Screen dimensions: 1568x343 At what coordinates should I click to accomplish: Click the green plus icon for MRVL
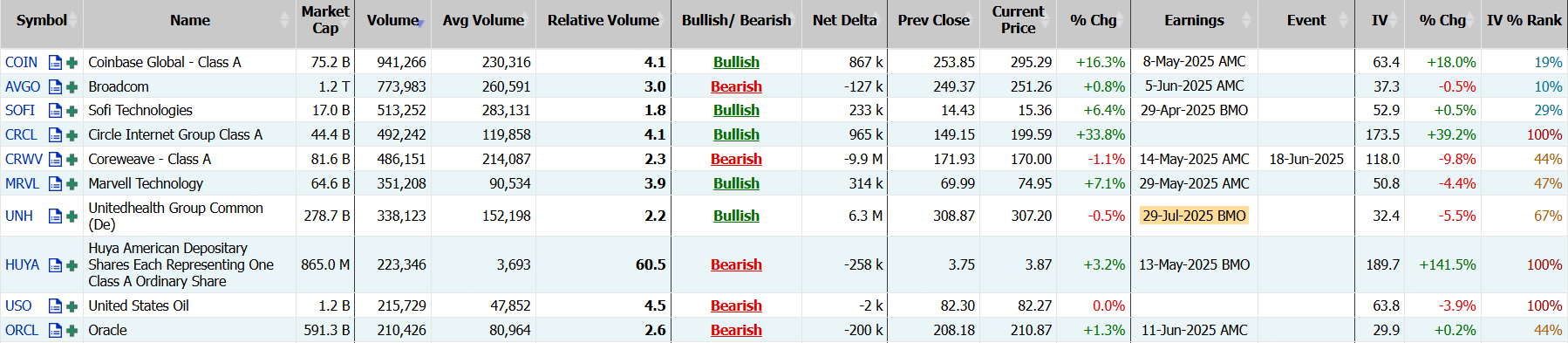pyautogui.click(x=72, y=183)
